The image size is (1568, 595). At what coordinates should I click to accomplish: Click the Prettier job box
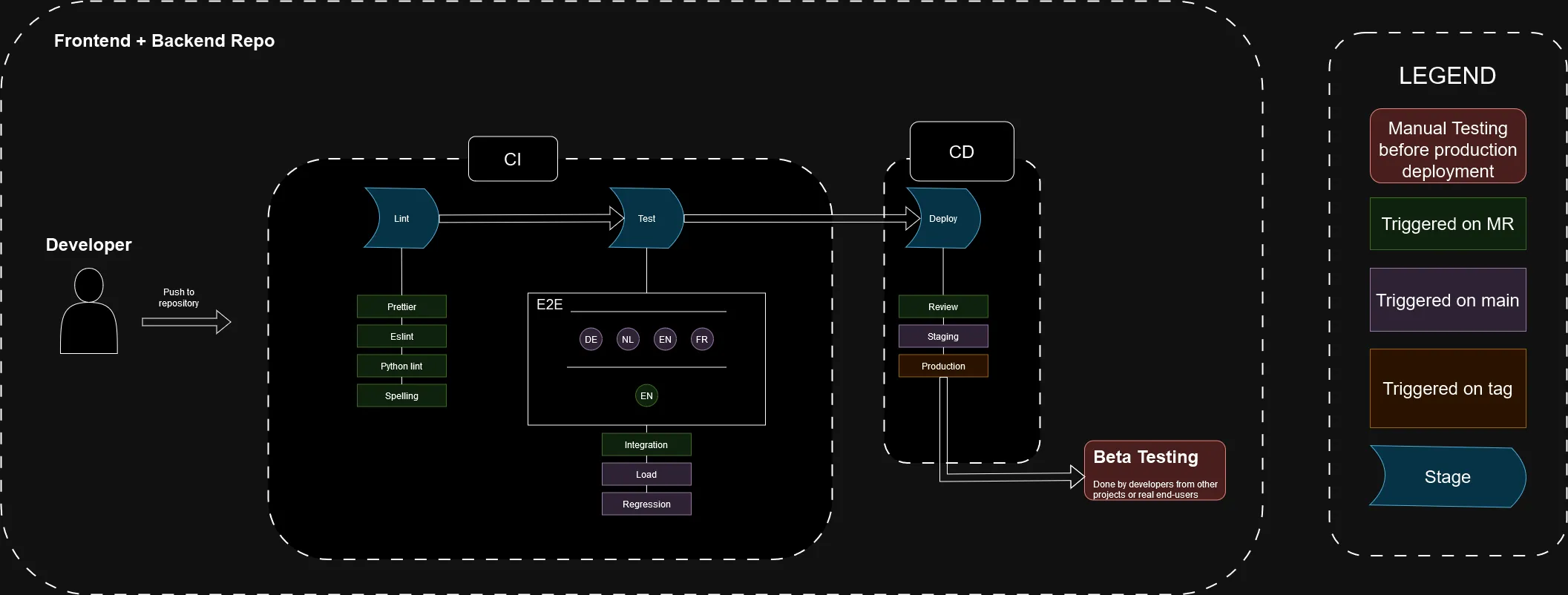click(x=401, y=306)
